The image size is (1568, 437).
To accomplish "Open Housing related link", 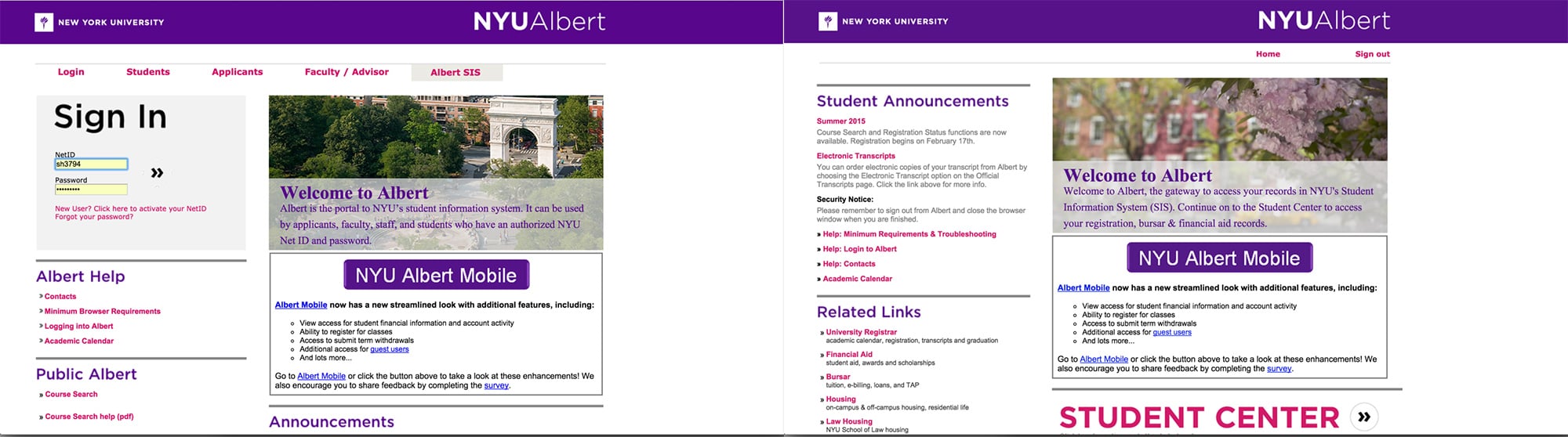I will pos(840,399).
